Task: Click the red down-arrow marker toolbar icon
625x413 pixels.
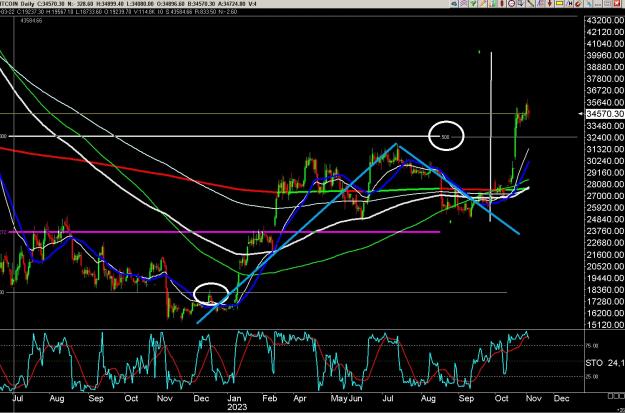Action: [550, 4]
